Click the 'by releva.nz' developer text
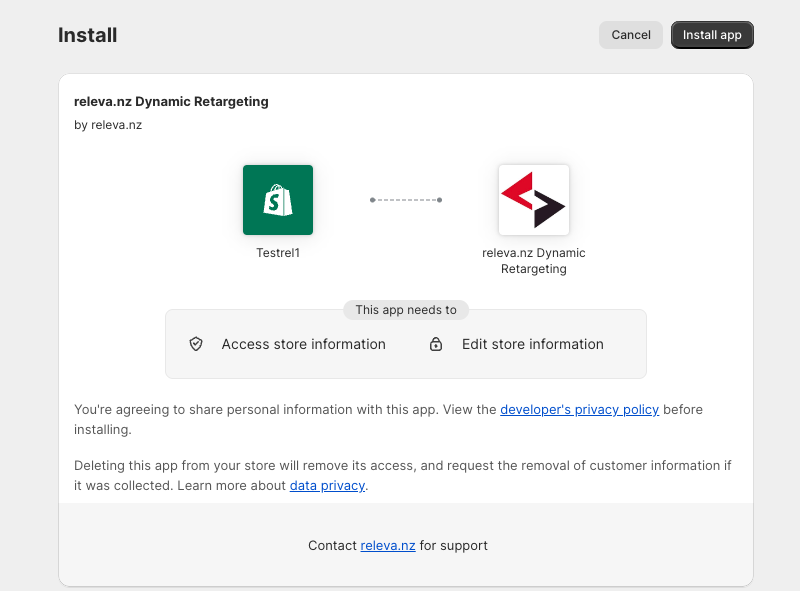800x591 pixels. pos(108,125)
